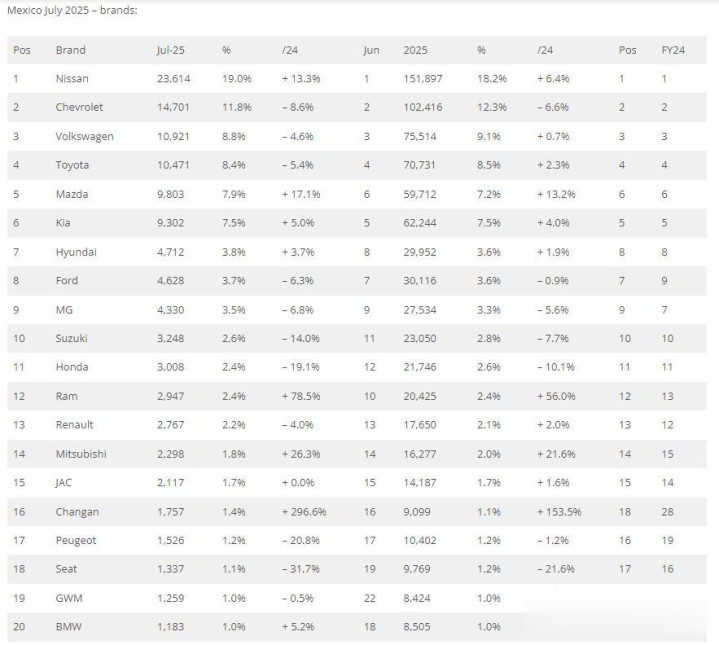Click Ford's July sales figure 4,628
Image resolution: width=719 pixels, height=645 pixels.
click(171, 281)
